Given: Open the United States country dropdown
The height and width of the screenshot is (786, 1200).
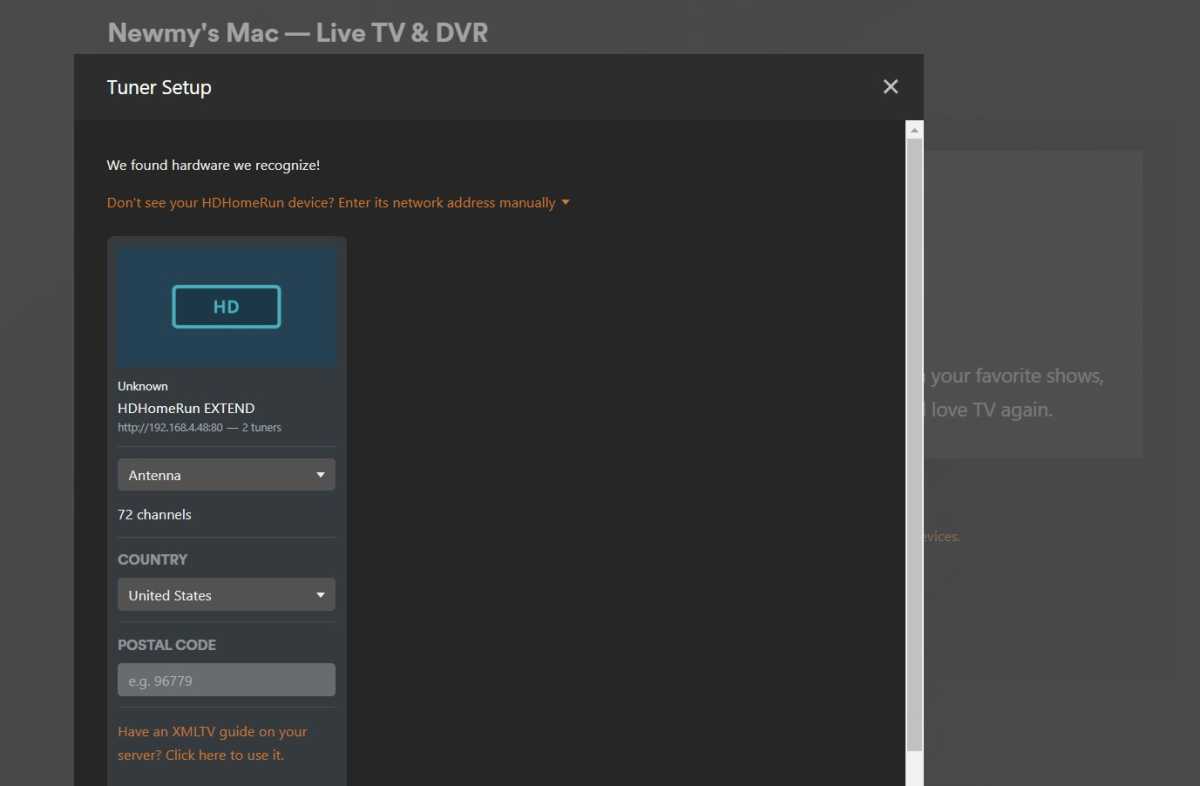Looking at the screenshot, I should point(226,595).
